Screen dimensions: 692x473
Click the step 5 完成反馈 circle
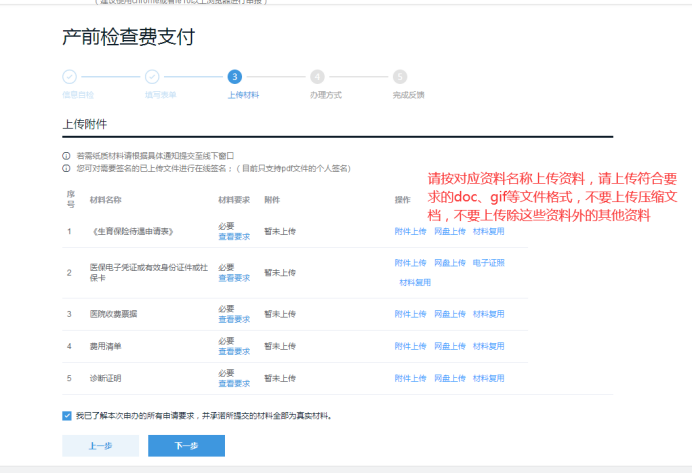pyautogui.click(x=400, y=77)
